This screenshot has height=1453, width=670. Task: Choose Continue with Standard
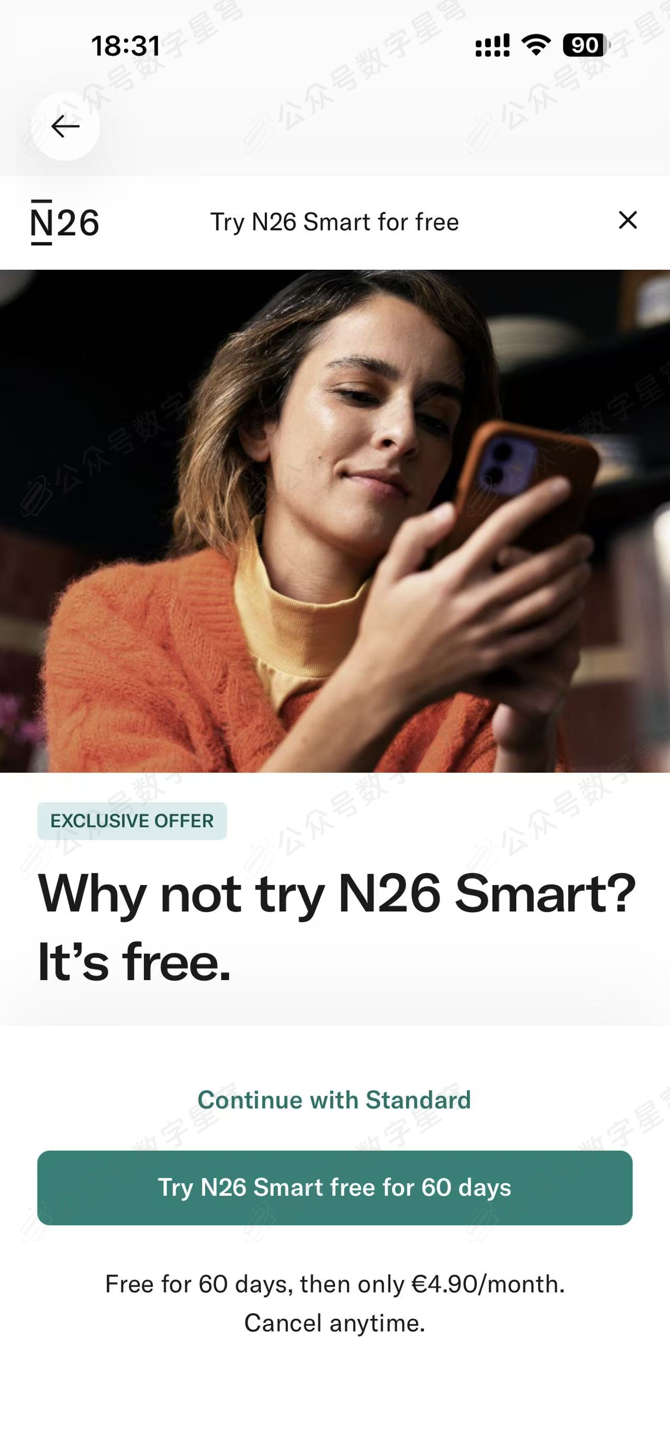334,1100
